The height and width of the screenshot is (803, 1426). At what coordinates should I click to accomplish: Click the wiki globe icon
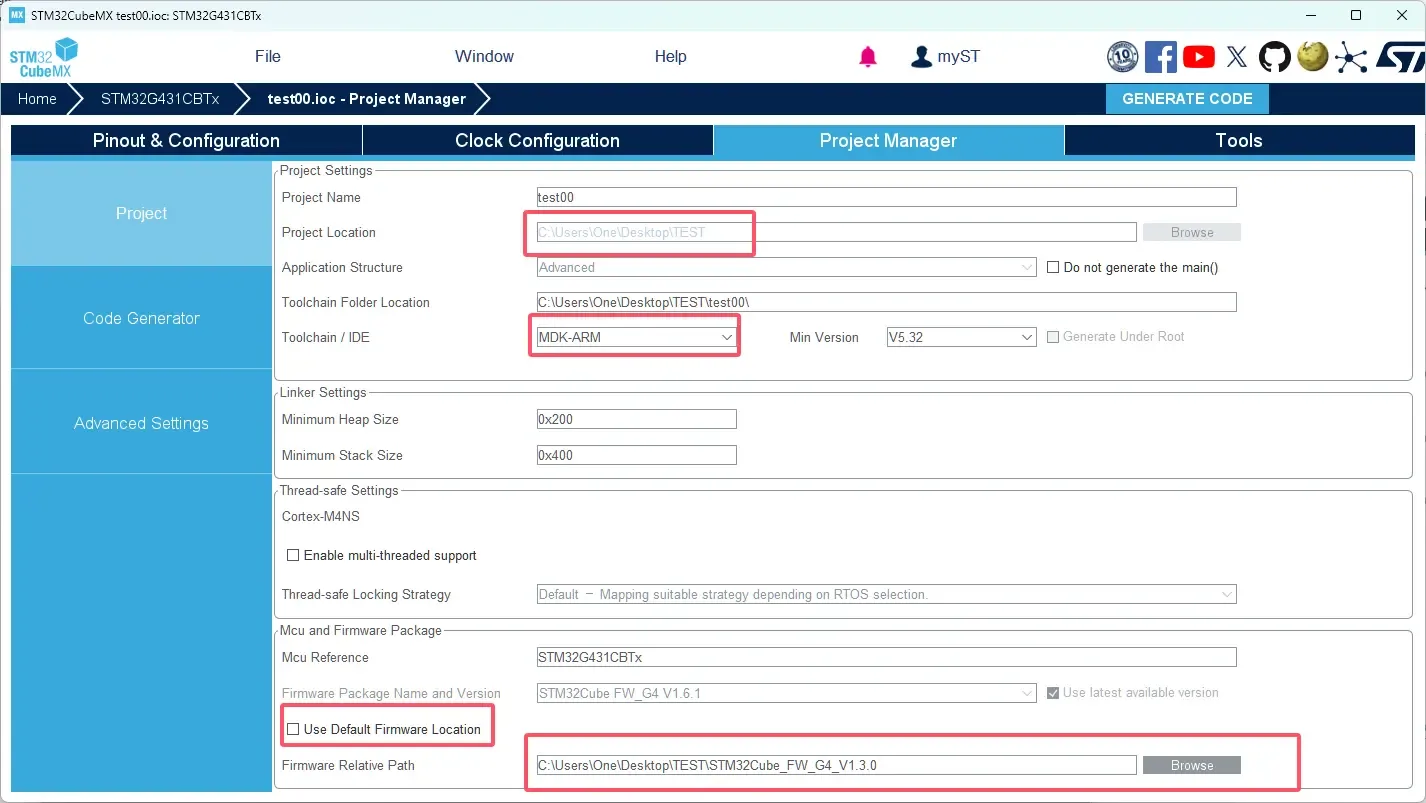(x=1312, y=57)
